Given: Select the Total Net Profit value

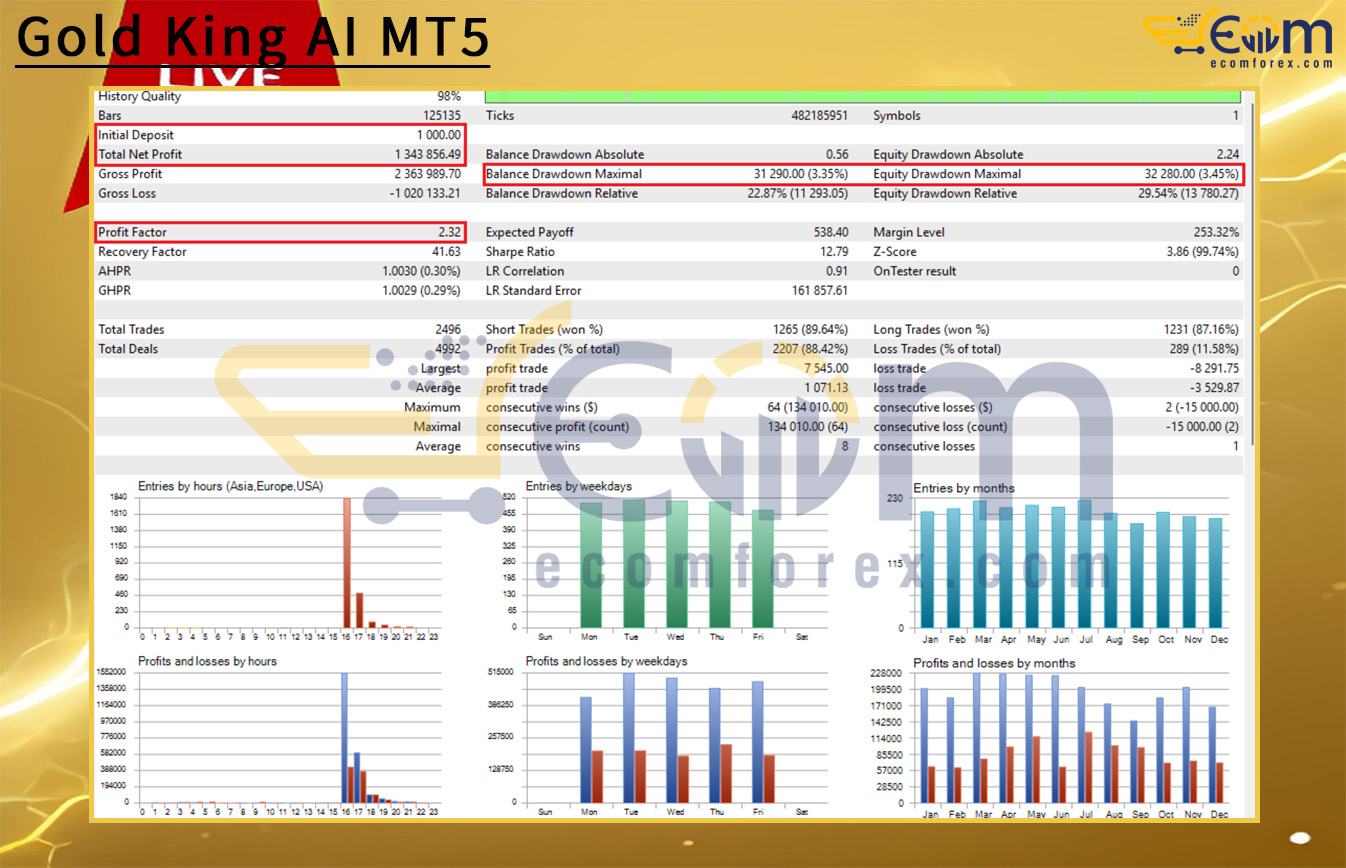Looking at the screenshot, I should click(428, 155).
